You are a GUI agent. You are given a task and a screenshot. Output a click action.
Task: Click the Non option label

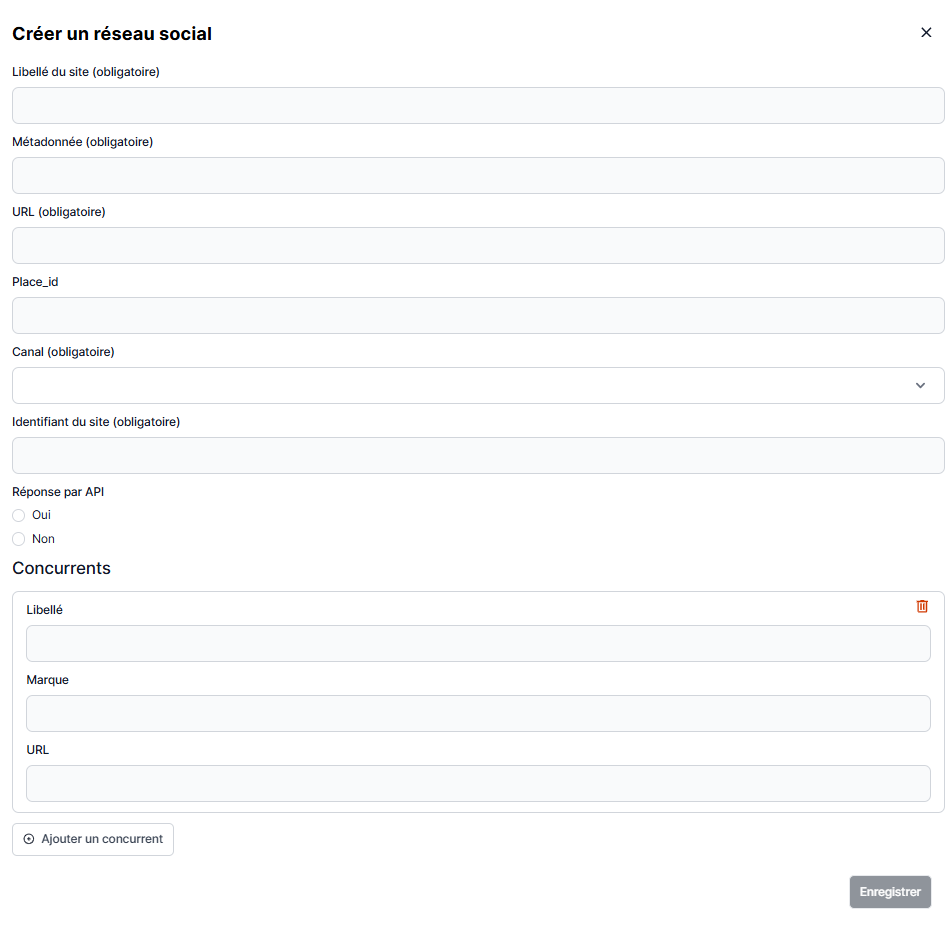click(44, 539)
